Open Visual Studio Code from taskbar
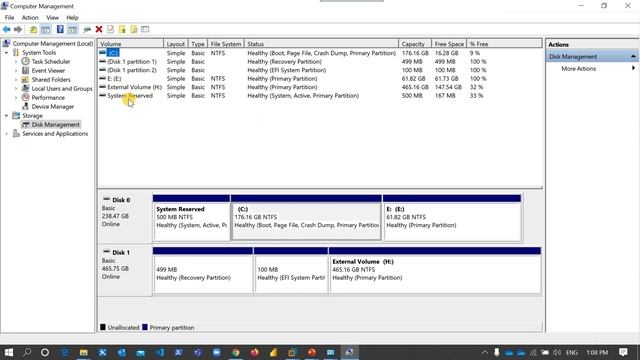This screenshot has width=640, height=360. click(160, 352)
